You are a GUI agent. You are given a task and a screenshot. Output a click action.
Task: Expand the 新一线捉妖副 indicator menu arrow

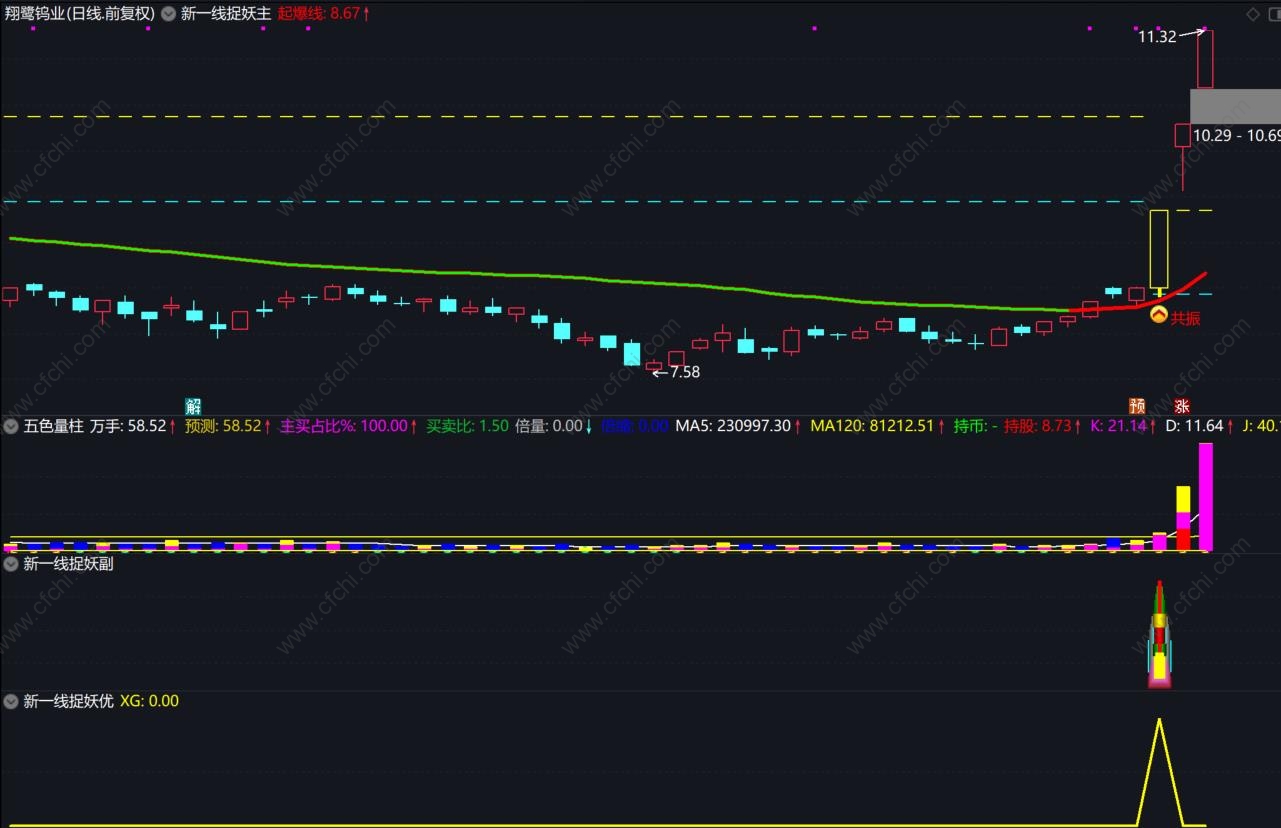pos(11,564)
